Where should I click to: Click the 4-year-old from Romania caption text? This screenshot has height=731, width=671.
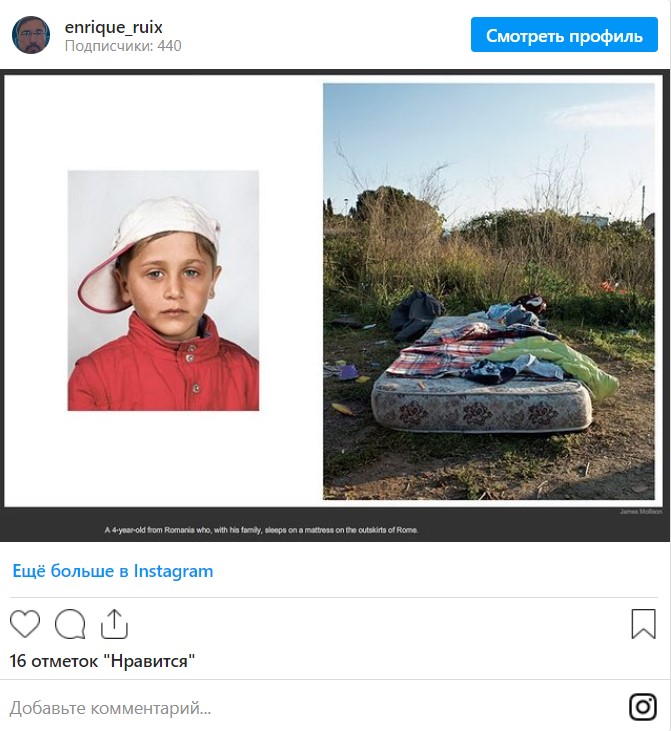[261, 530]
